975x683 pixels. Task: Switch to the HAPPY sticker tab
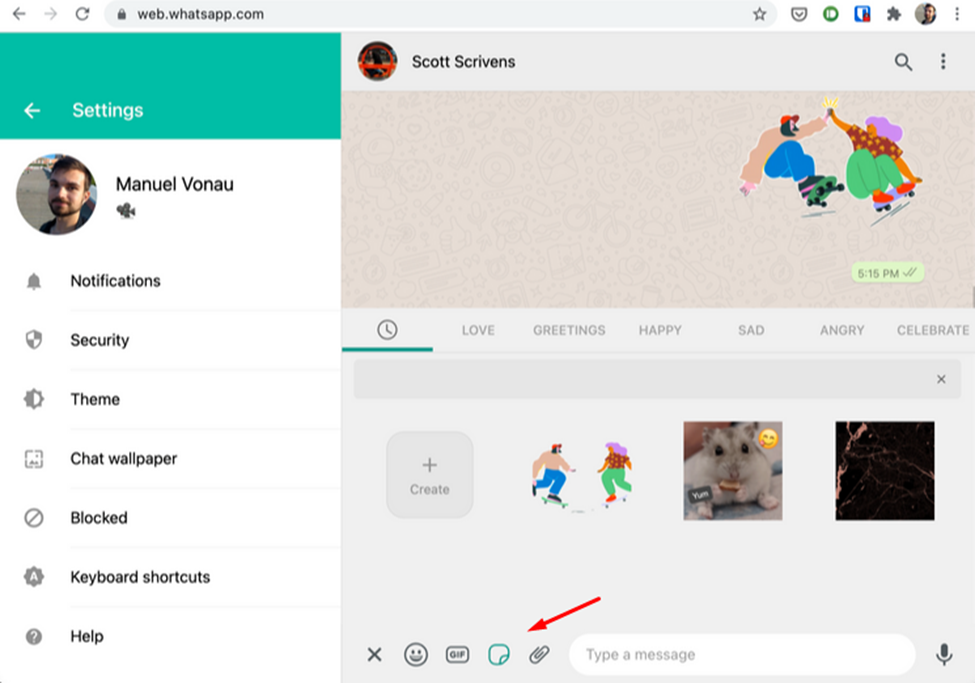click(660, 330)
